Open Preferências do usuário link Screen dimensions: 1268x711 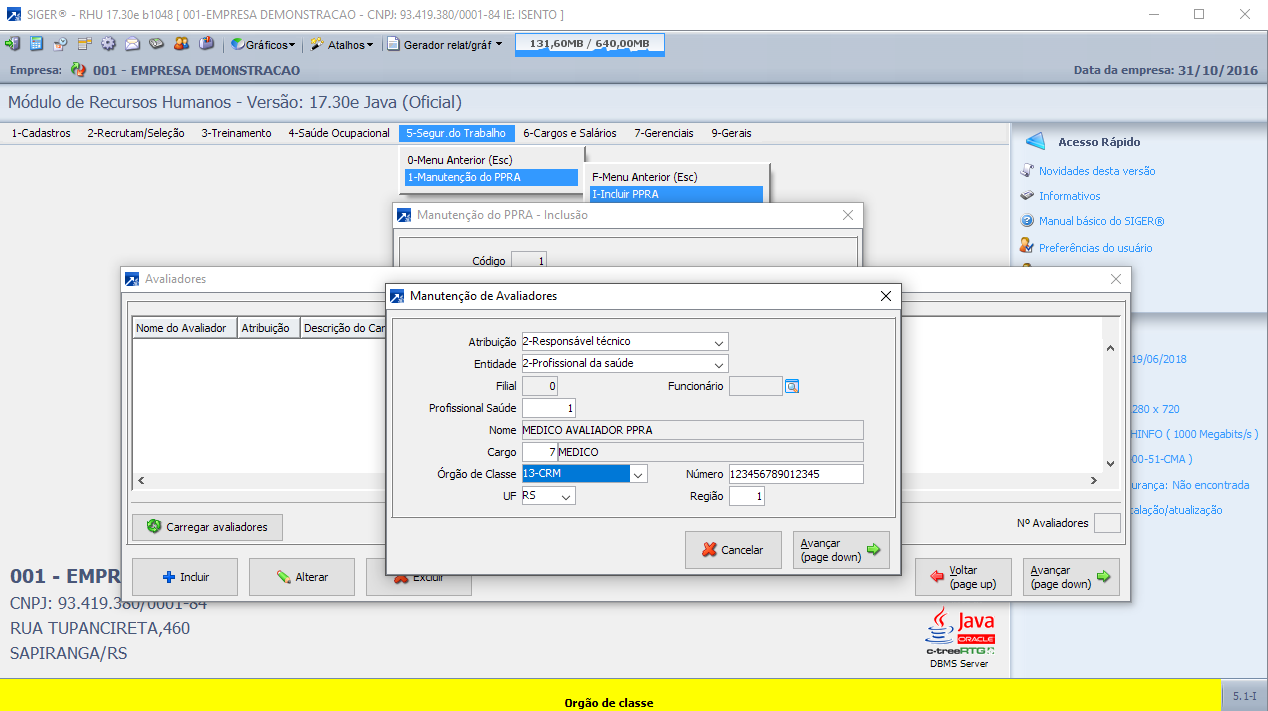(1095, 247)
